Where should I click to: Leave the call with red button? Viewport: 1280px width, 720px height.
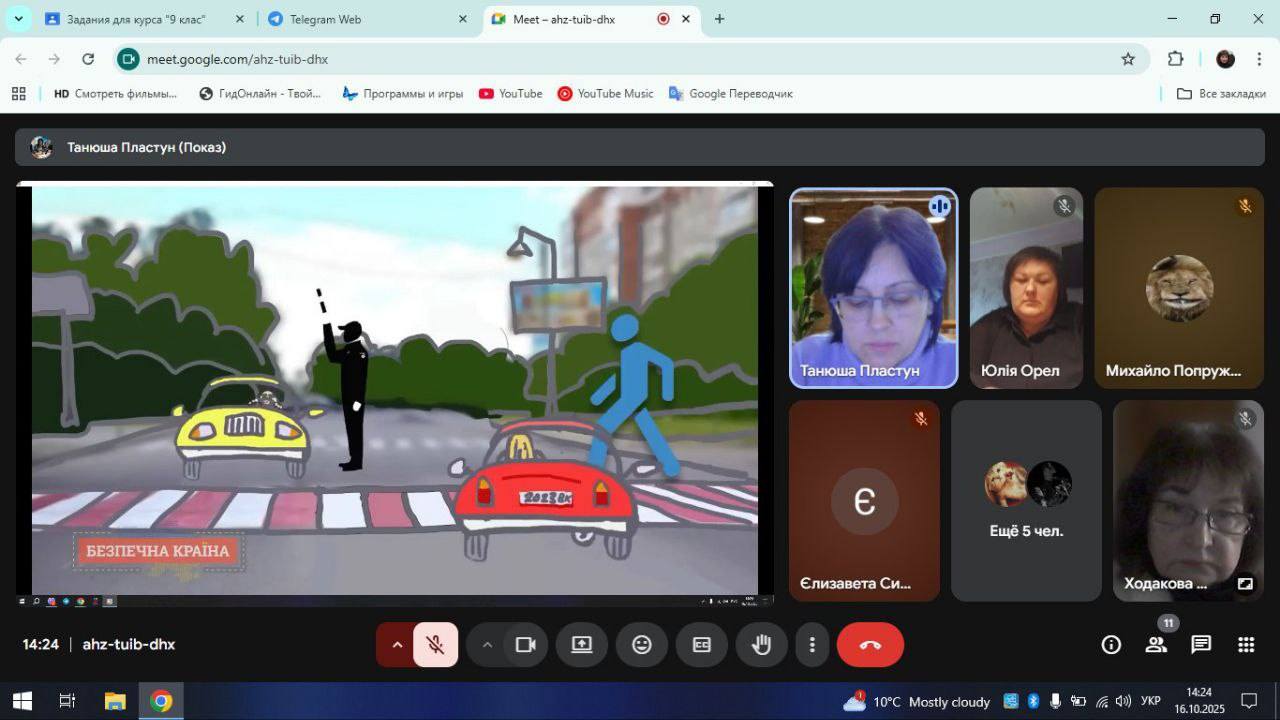tap(870, 645)
